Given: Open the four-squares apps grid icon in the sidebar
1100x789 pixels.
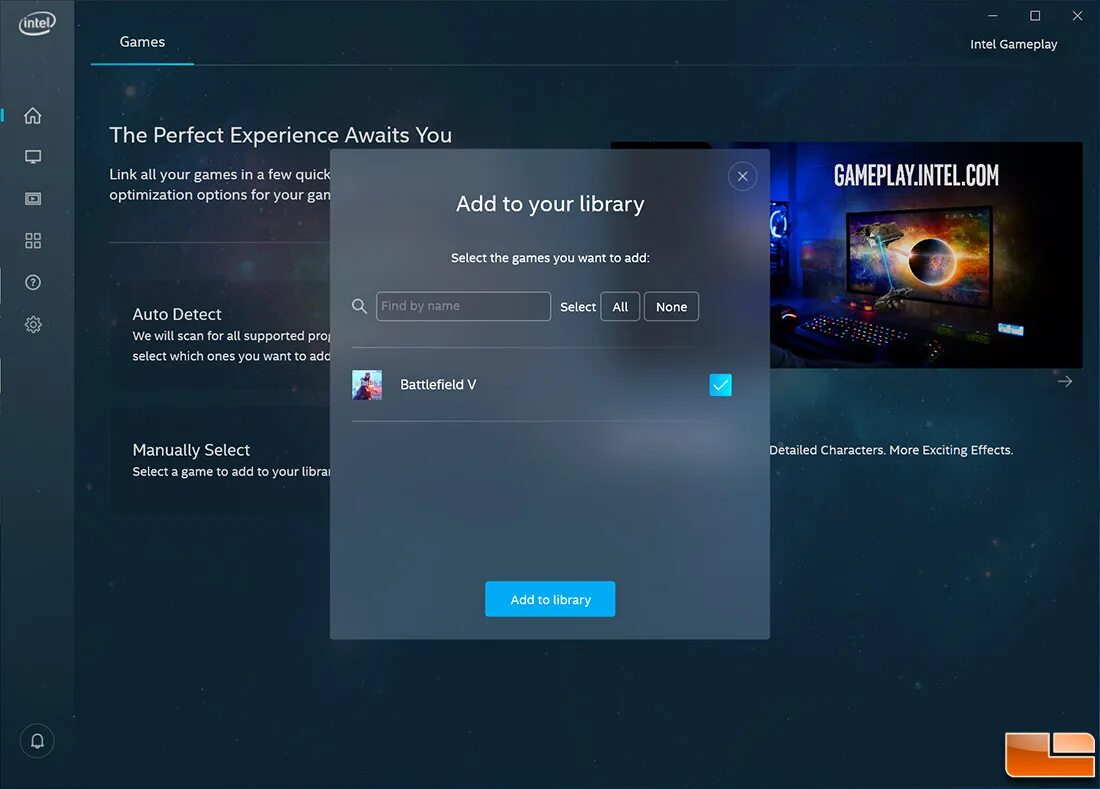Looking at the screenshot, I should click(33, 241).
